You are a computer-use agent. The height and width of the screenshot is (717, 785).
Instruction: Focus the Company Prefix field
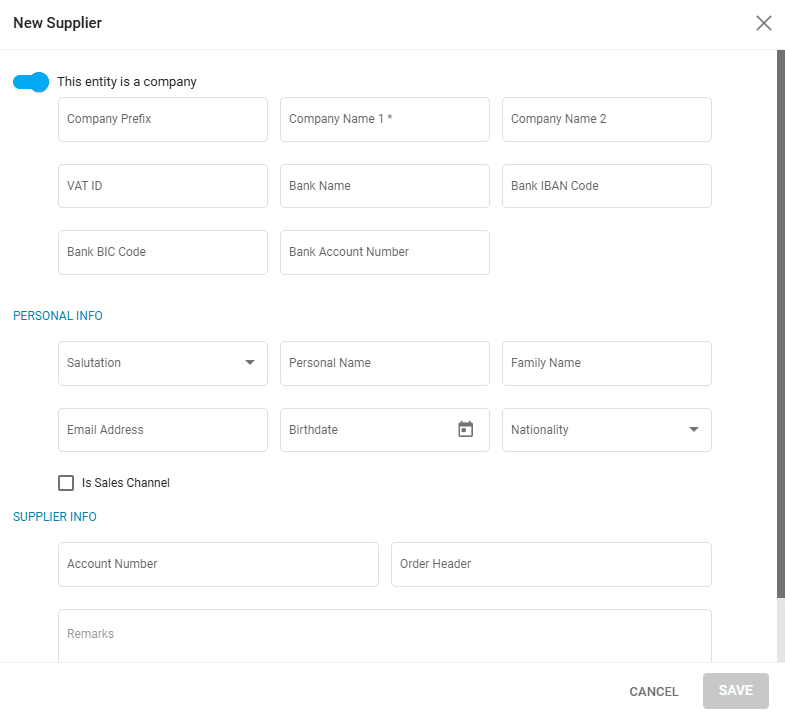pyautogui.click(x=163, y=119)
